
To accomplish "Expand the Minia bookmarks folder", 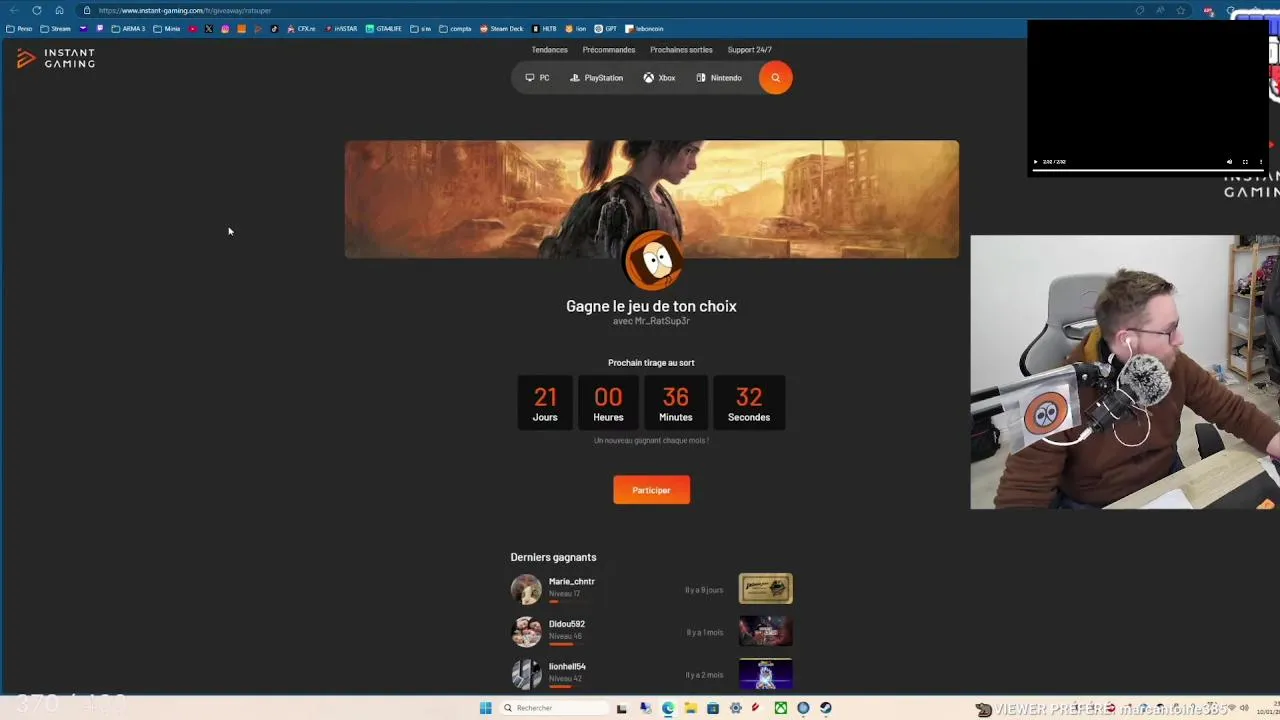I will [167, 29].
